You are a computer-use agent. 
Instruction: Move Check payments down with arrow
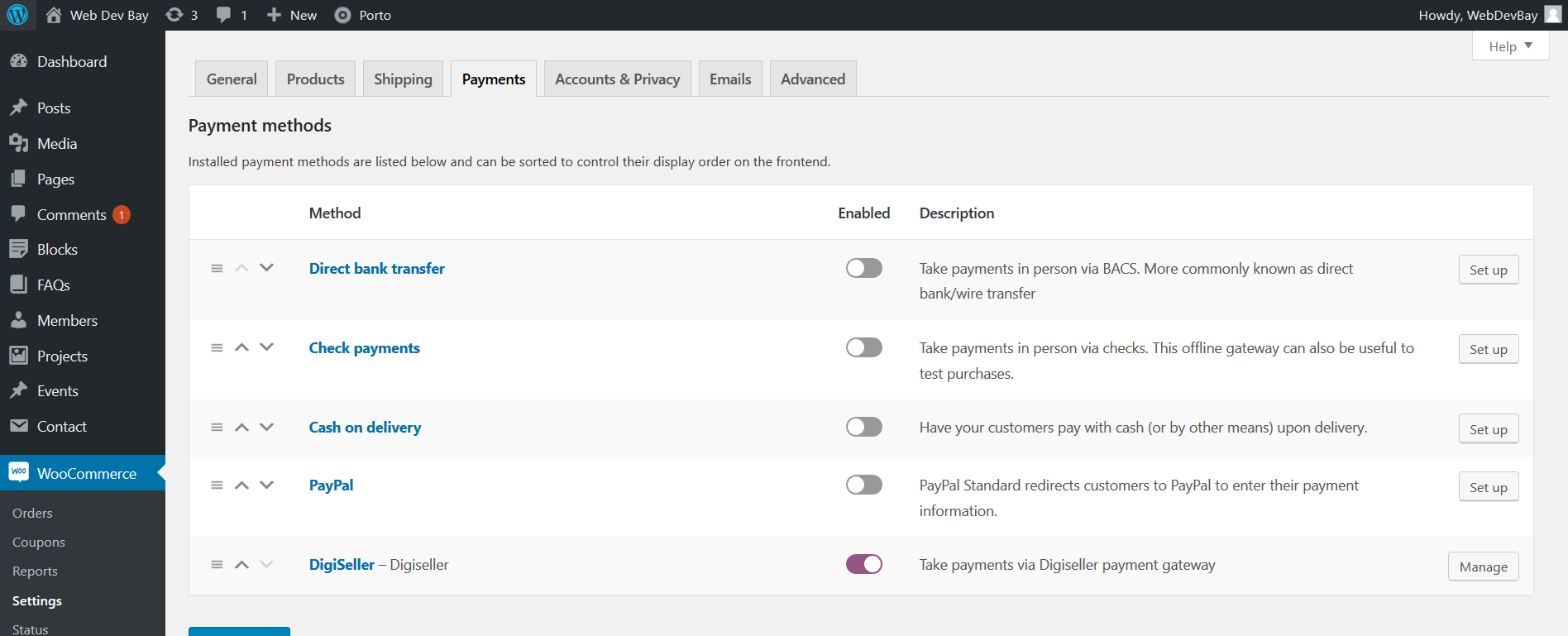coord(266,347)
